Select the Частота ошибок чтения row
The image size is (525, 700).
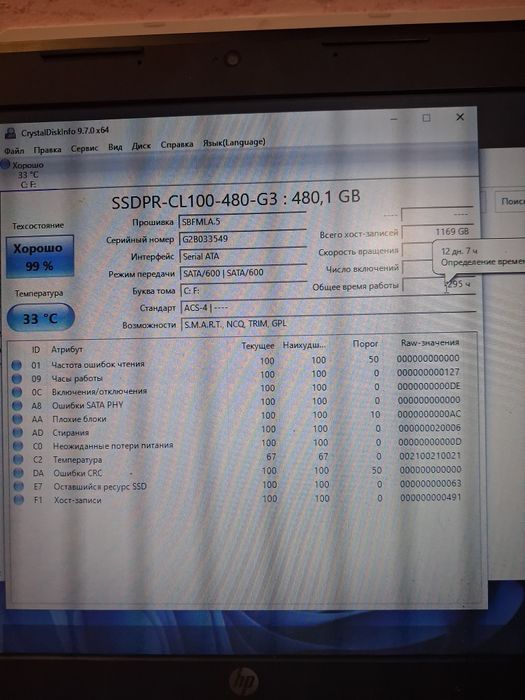pyautogui.click(x=238, y=362)
